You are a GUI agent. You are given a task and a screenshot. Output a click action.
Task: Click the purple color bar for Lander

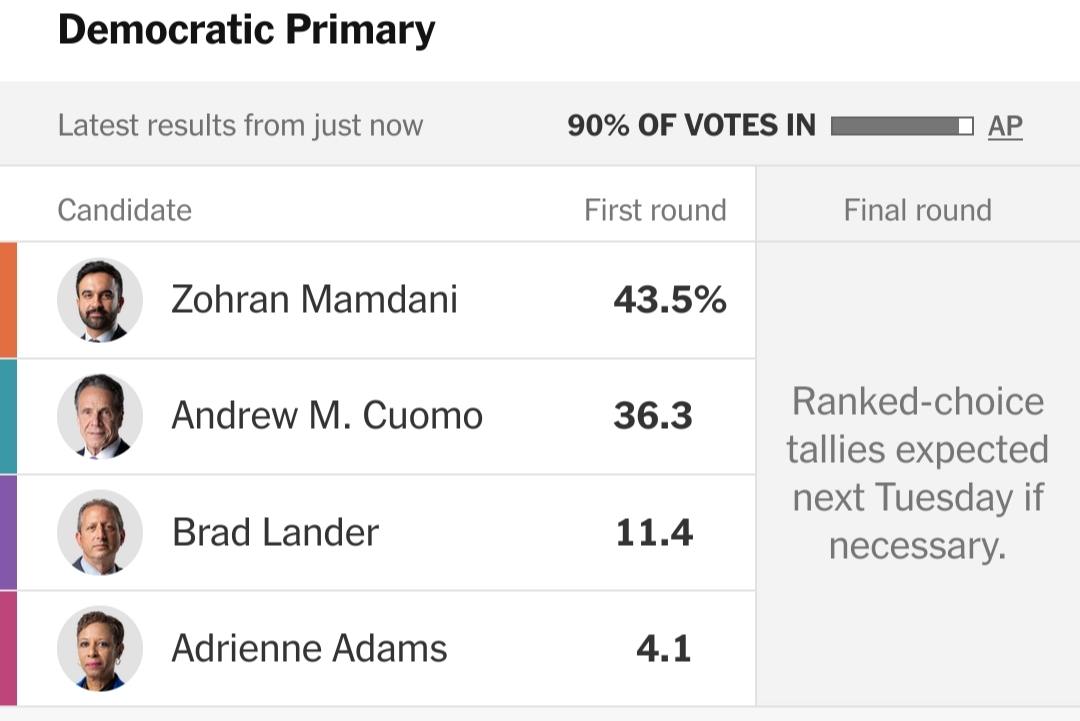(x=8, y=532)
